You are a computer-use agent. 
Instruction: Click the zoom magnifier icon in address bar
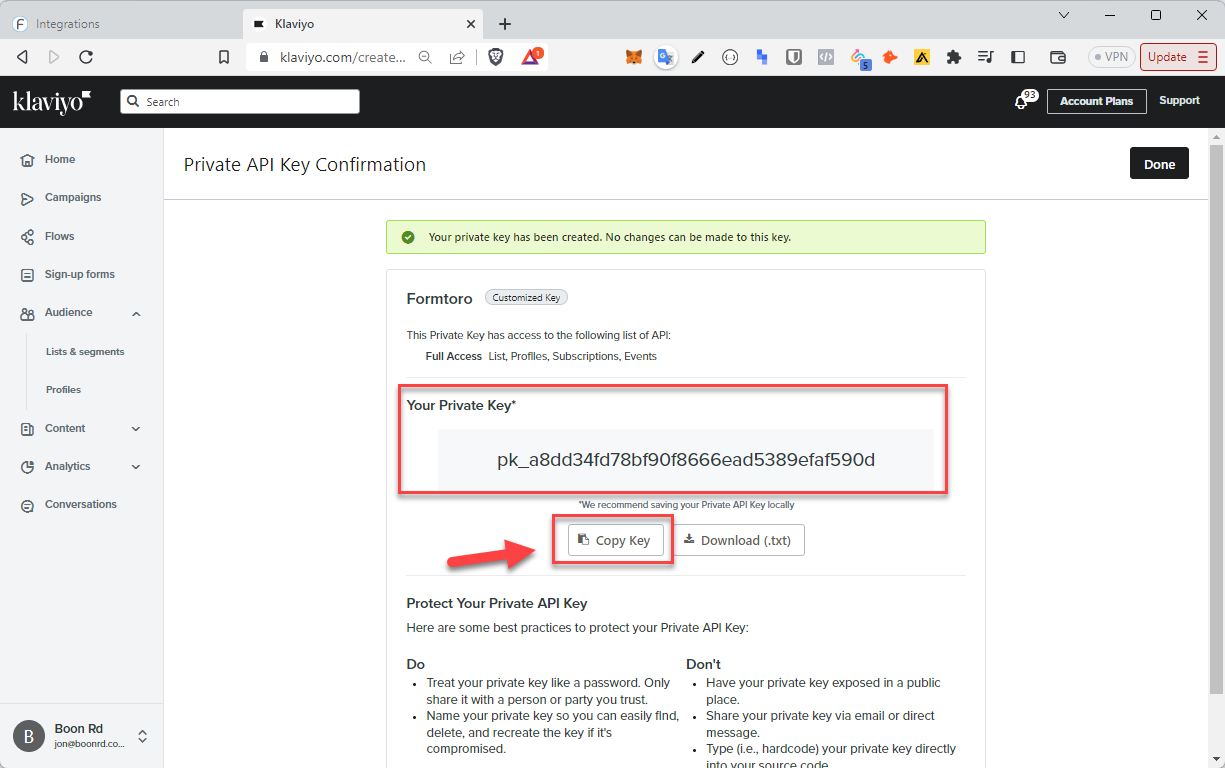point(425,57)
